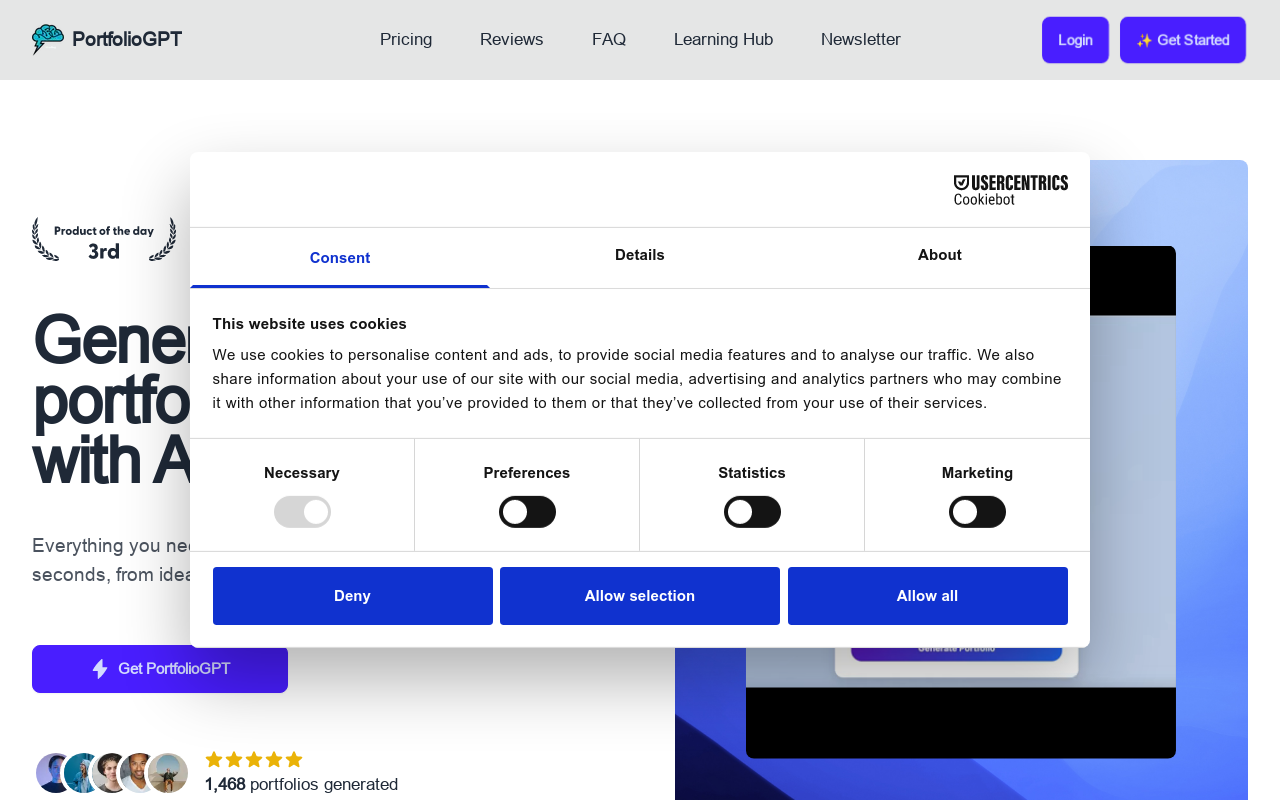The width and height of the screenshot is (1280, 800).
Task: Click the Login button
Action: (1075, 40)
